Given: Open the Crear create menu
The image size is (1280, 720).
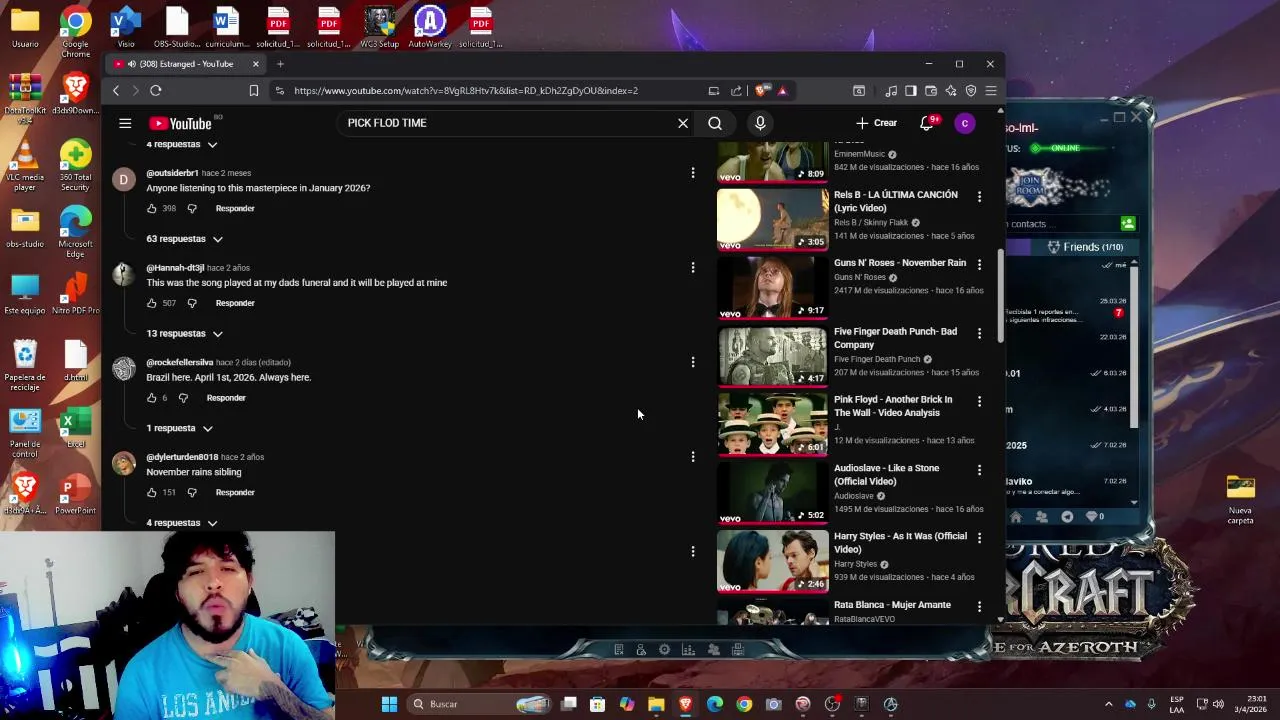Looking at the screenshot, I should pyautogui.click(x=876, y=123).
